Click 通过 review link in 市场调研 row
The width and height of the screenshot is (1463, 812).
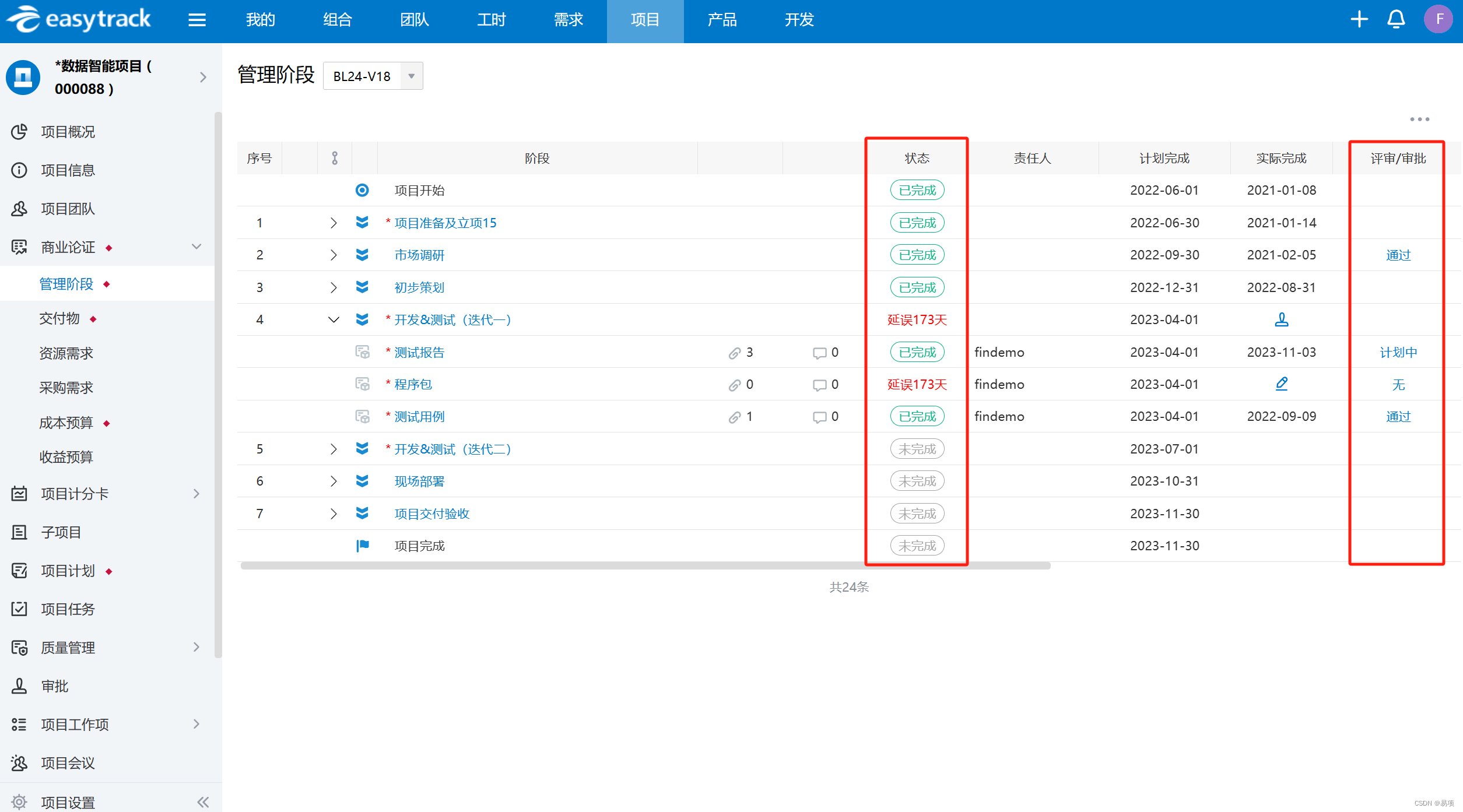(1398, 255)
